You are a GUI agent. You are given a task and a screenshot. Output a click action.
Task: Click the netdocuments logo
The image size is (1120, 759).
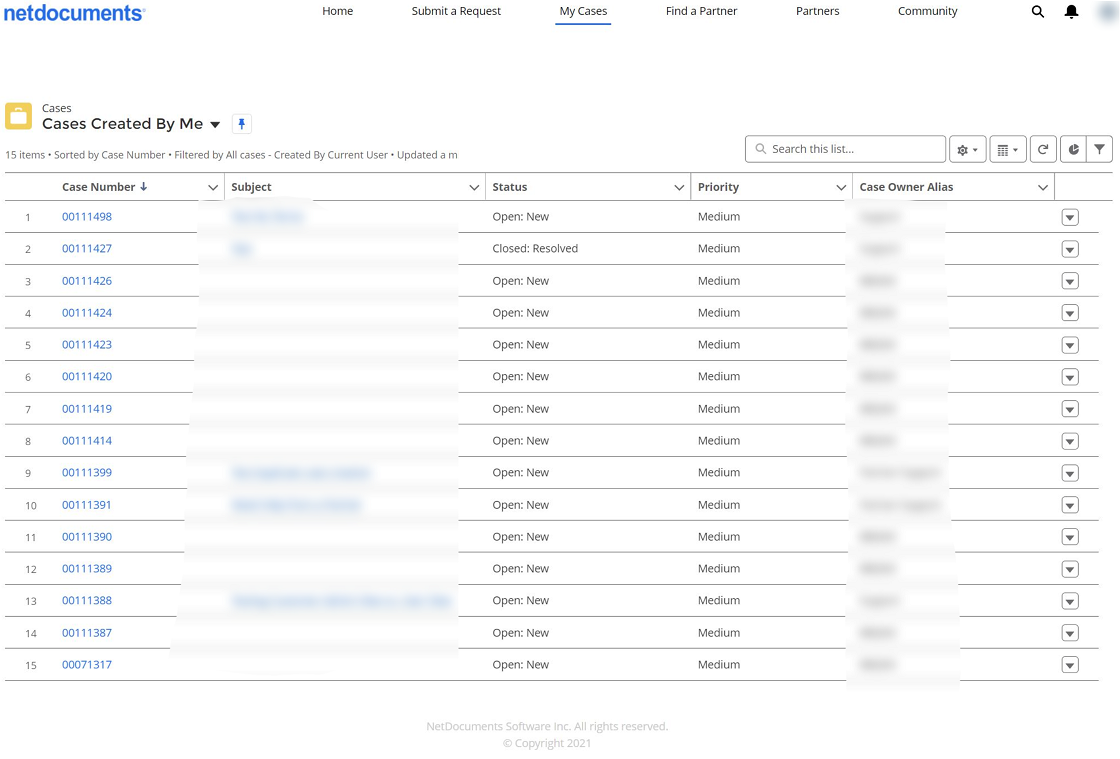pos(74,12)
